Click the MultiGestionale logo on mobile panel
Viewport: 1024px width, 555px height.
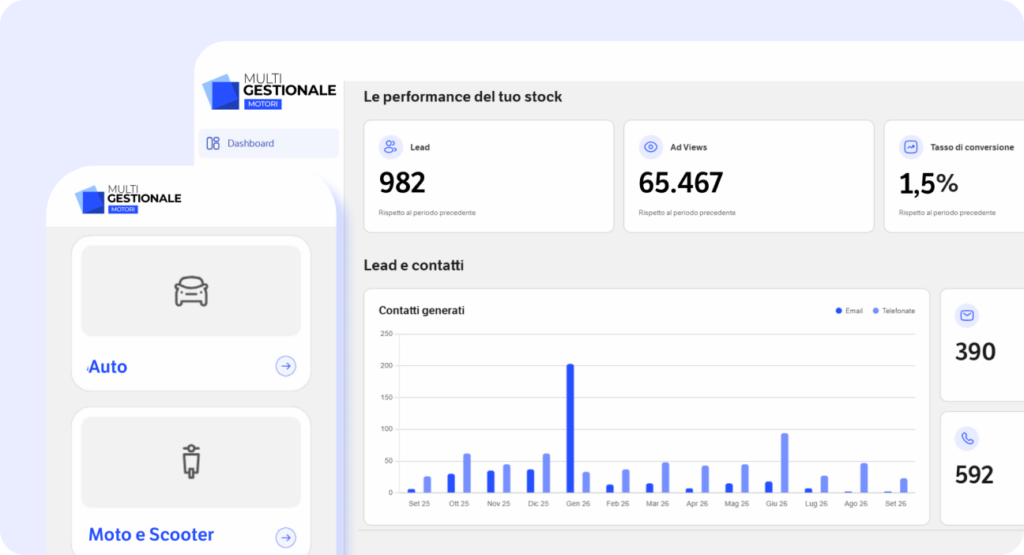click(x=128, y=199)
